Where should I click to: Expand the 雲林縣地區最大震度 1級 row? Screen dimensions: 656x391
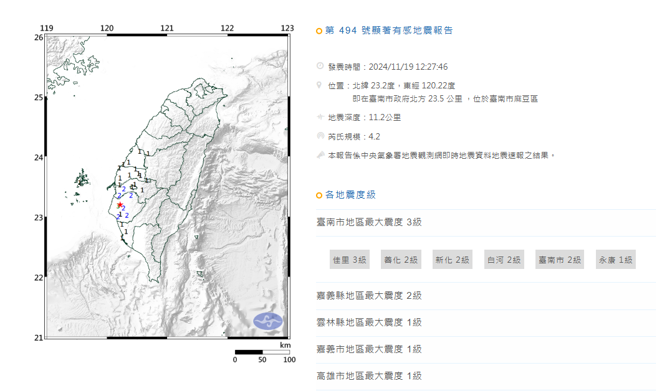tap(486, 322)
